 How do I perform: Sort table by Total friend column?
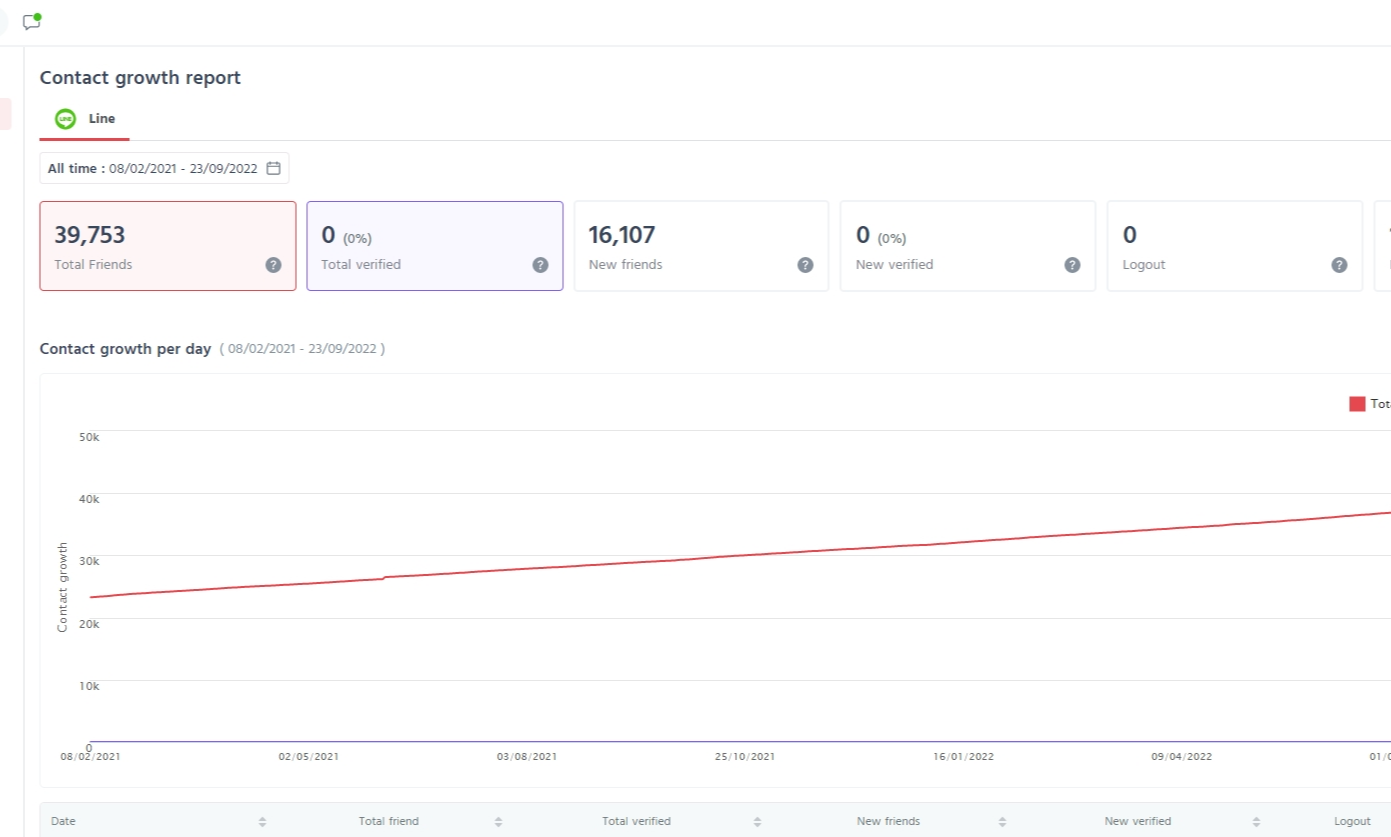point(498,821)
